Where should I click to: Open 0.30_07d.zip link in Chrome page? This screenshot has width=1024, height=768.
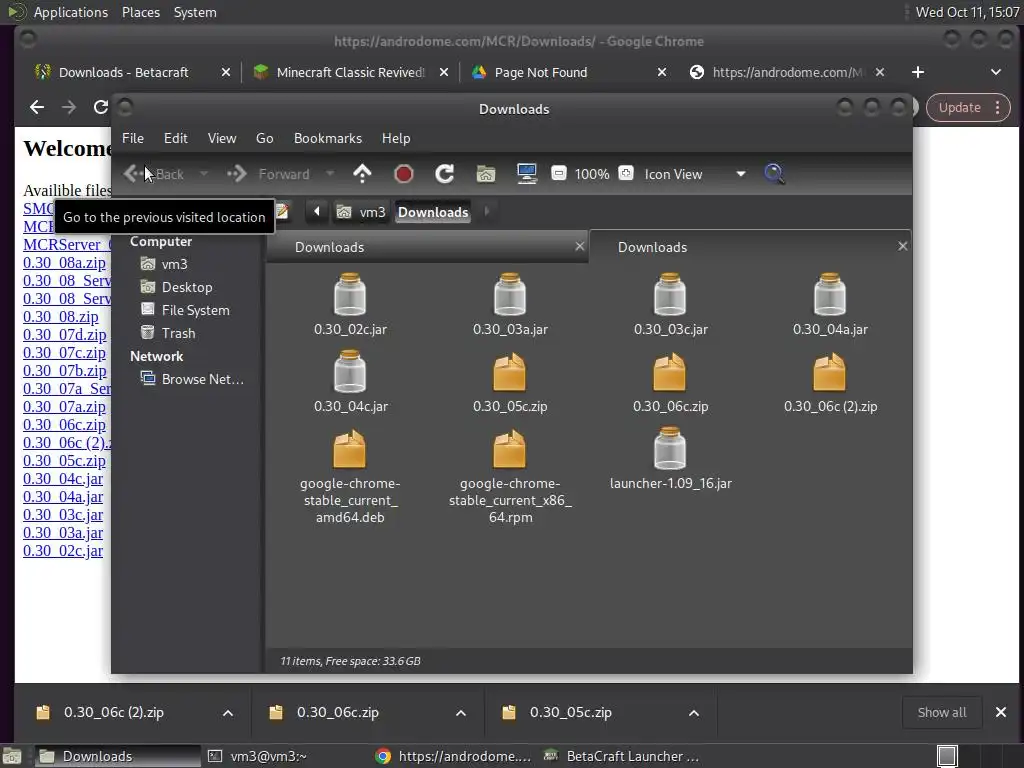tap(65, 334)
